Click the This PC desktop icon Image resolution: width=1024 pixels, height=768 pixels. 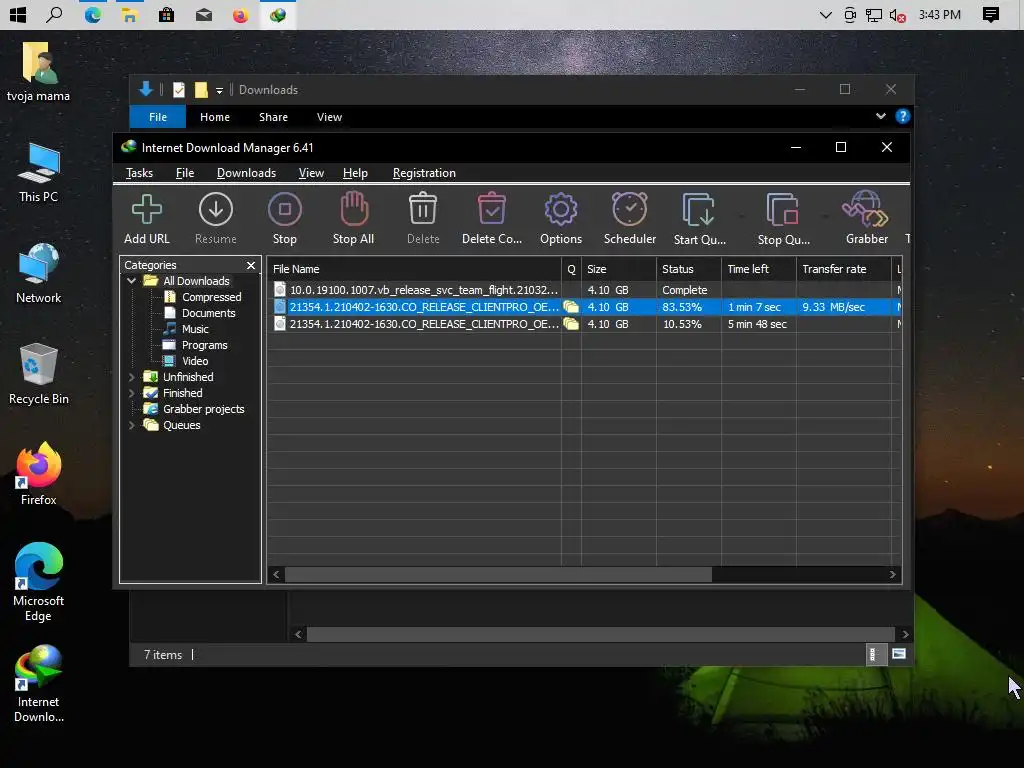[38, 173]
